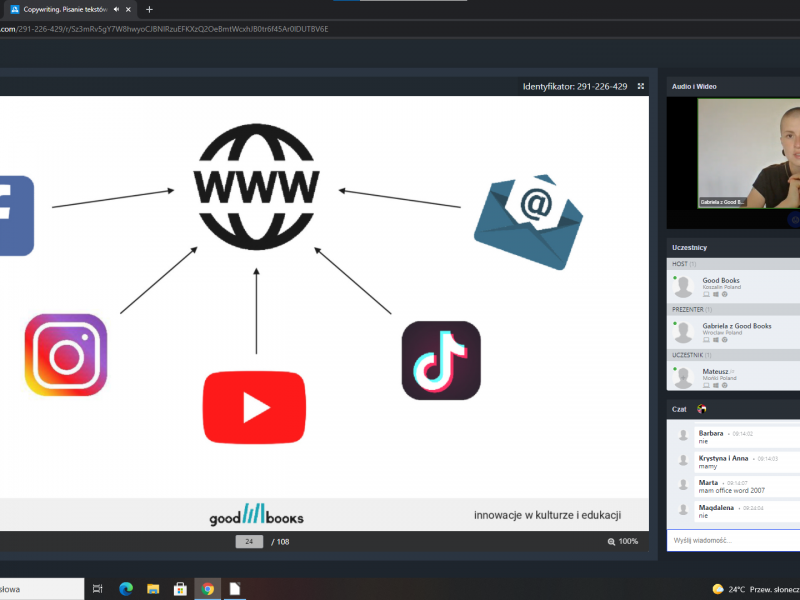
Task: Click Barbara's chat message 'nie'
Action: pyautogui.click(x=703, y=441)
